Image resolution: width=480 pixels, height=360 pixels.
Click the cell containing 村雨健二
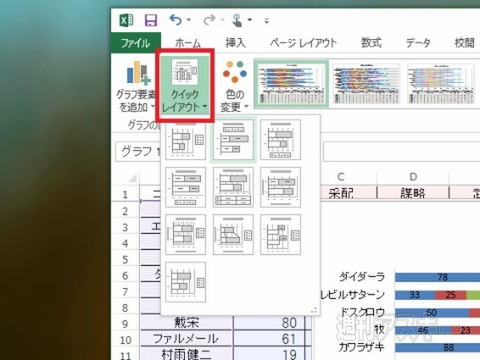(x=186, y=354)
